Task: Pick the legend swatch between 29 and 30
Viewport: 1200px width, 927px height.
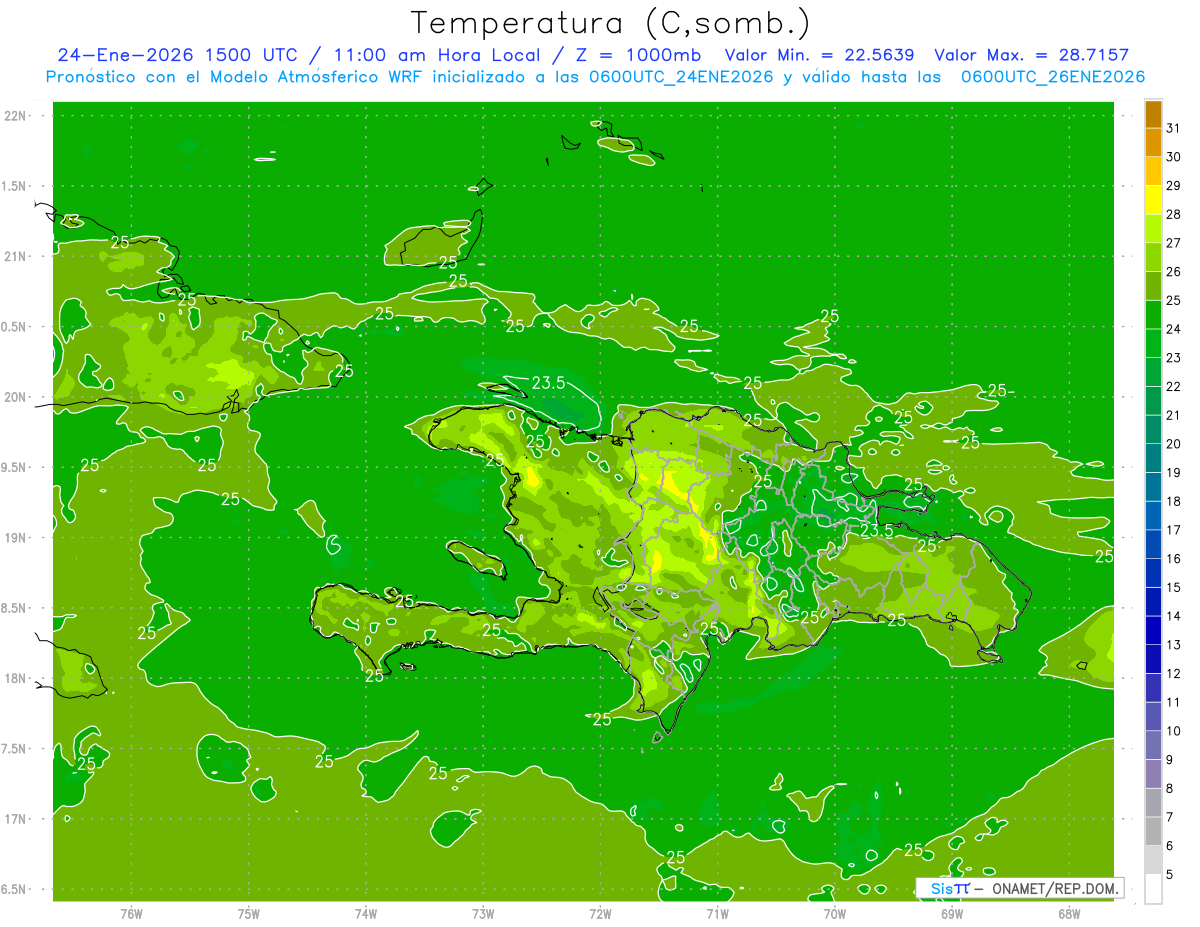Action: click(x=1153, y=171)
